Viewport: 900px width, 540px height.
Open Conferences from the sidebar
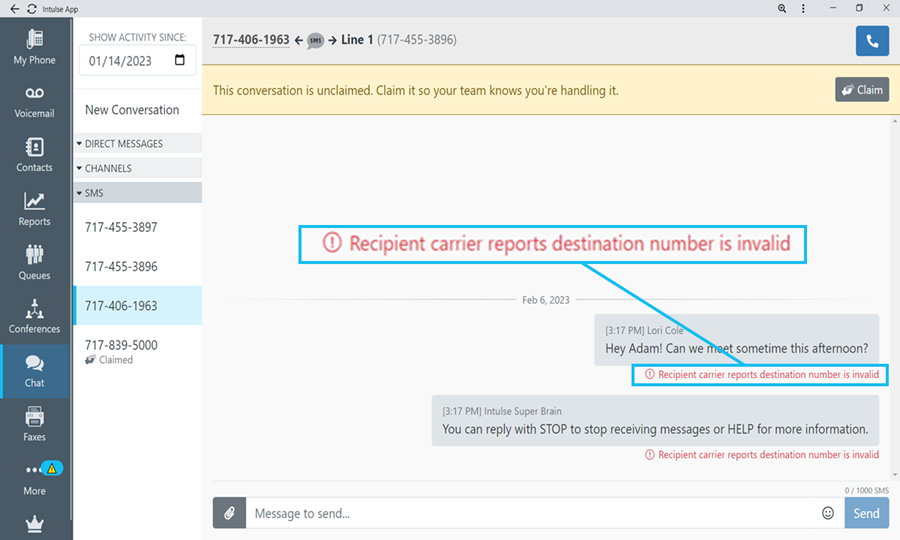tap(34, 317)
